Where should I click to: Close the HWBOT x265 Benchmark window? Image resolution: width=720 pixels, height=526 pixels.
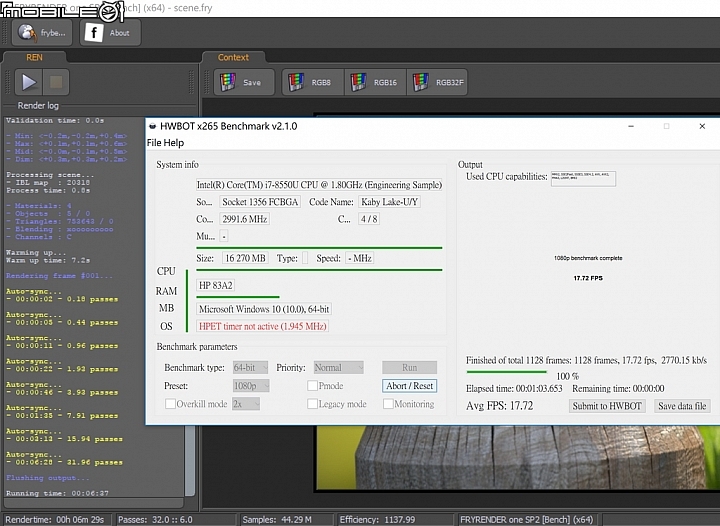coord(702,126)
